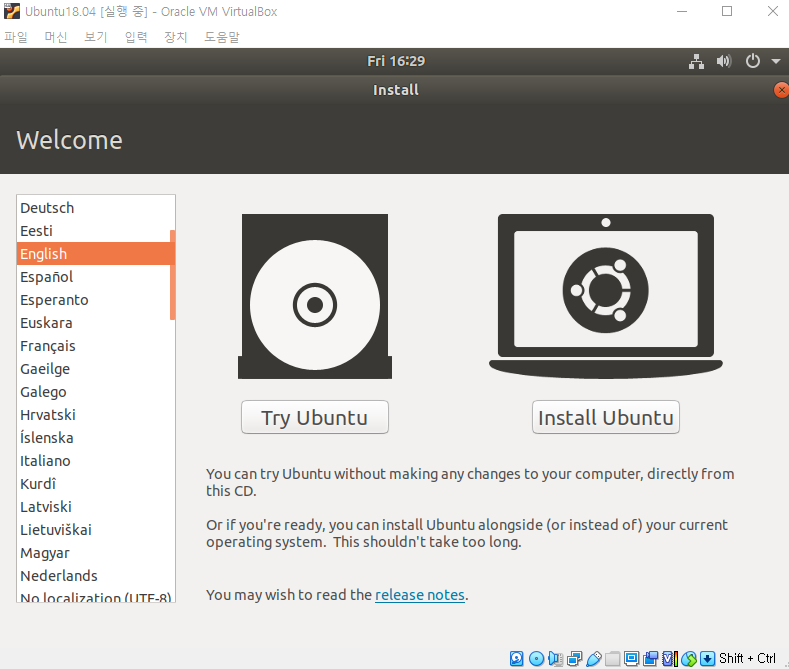789x669 pixels.
Task: Click the recording status icon
Action: [x=651, y=658]
